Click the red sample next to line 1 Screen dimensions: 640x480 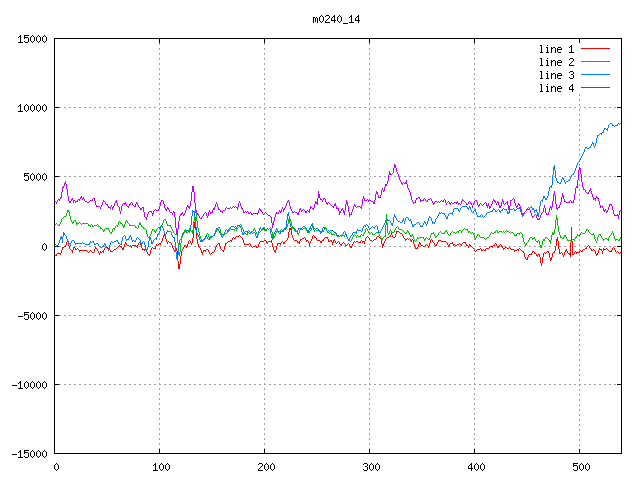595,49
